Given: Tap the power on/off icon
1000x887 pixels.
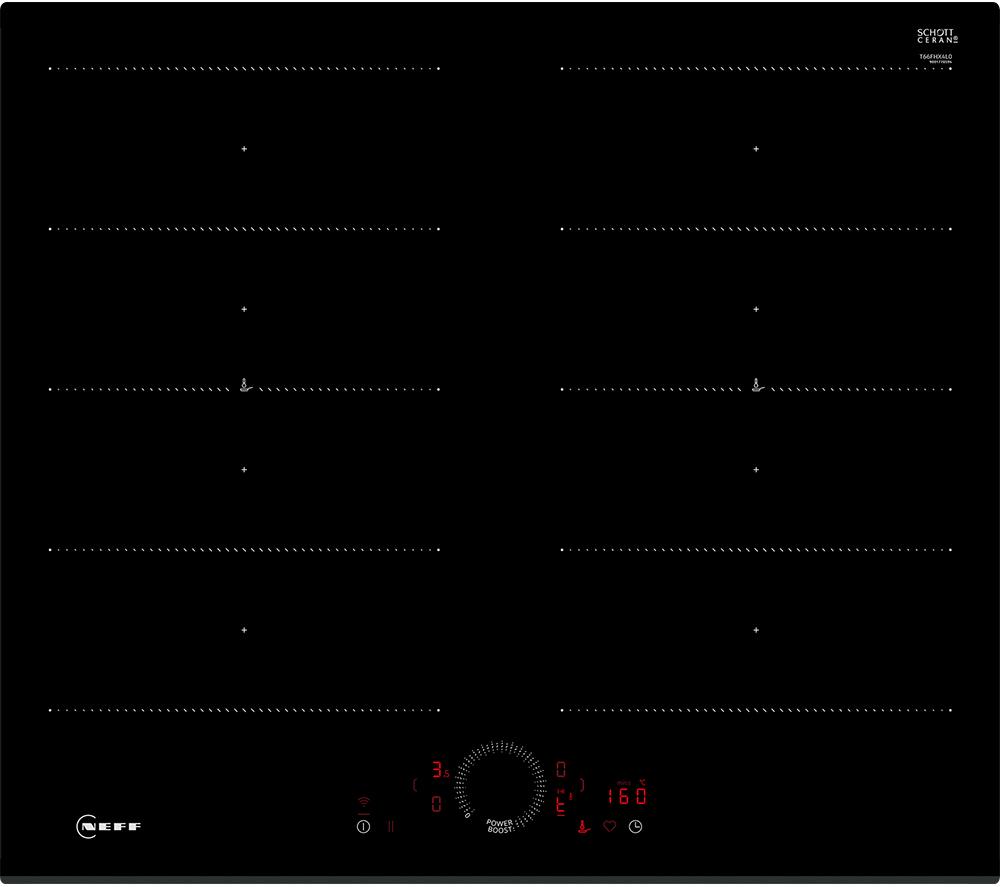Looking at the screenshot, I should pyautogui.click(x=363, y=825).
